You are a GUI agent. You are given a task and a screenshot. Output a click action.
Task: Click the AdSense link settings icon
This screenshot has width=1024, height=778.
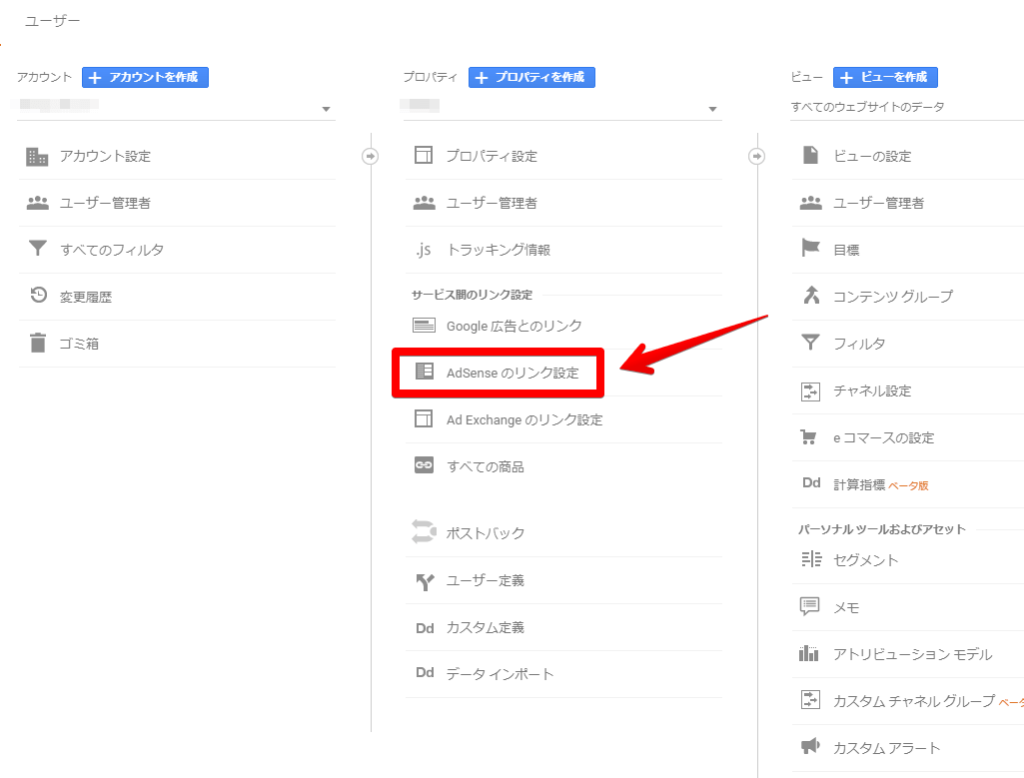(x=424, y=372)
